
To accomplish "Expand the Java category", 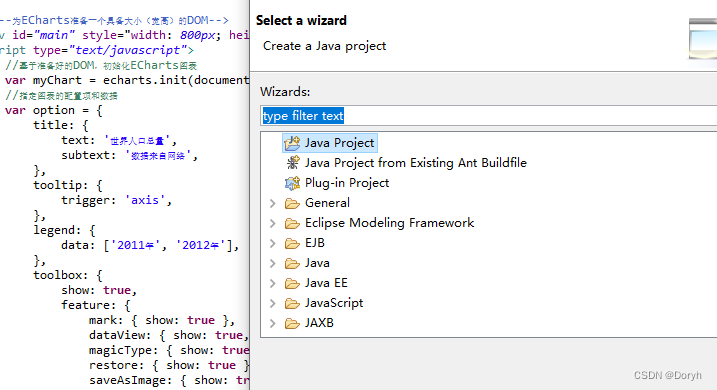I will tap(273, 263).
